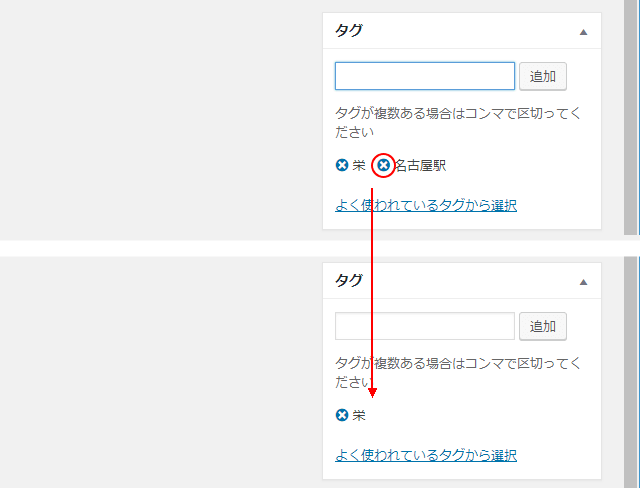Click the X icon beside 栄 in the panel containing 名古屋駅

pyautogui.click(x=342, y=165)
